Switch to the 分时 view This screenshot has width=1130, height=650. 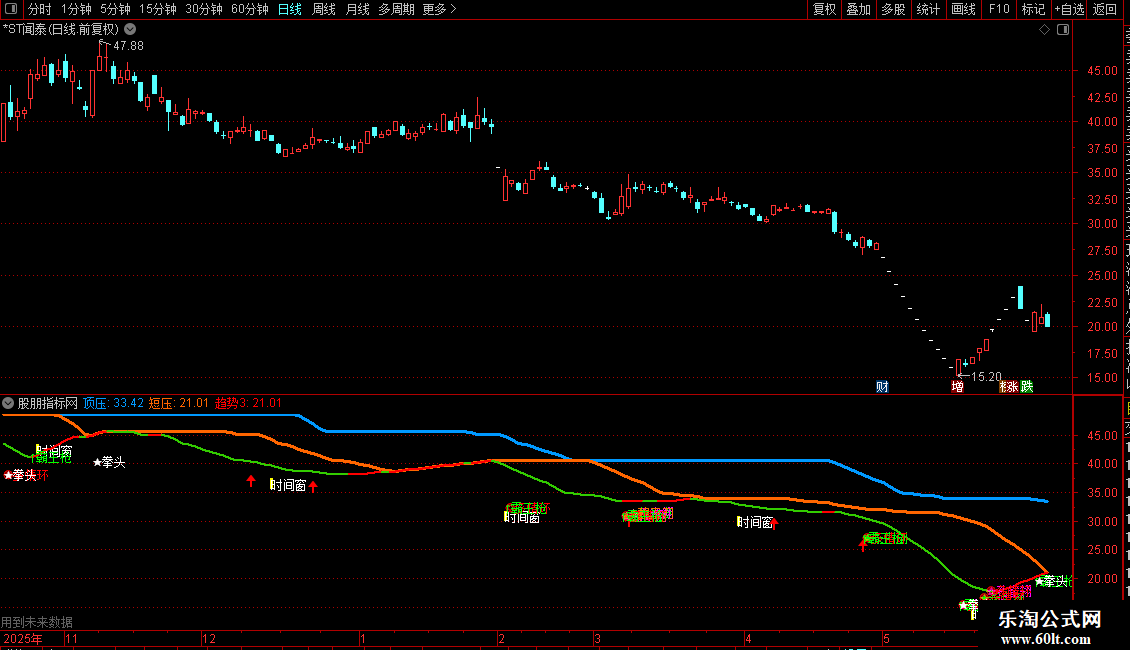[x=40, y=9]
